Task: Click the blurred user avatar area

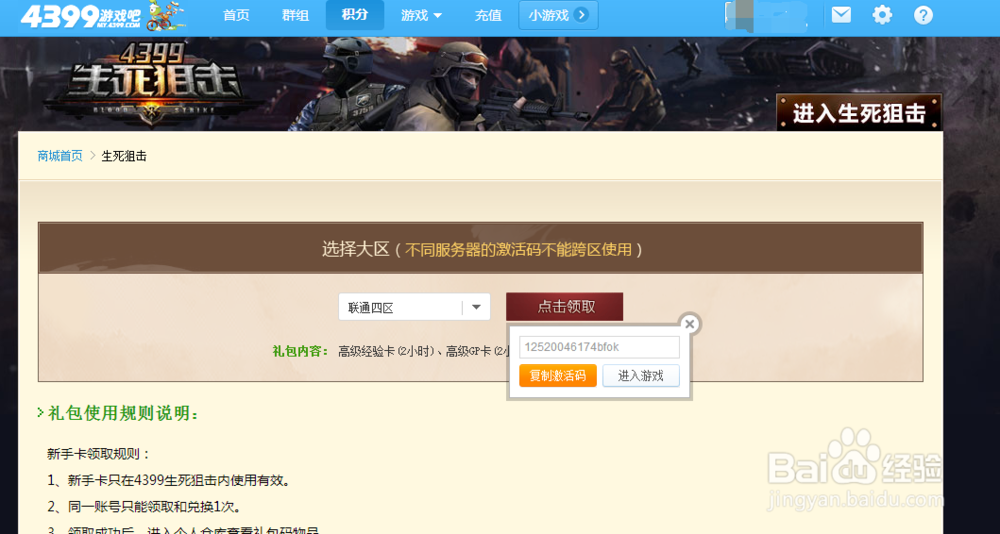Action: [767, 16]
